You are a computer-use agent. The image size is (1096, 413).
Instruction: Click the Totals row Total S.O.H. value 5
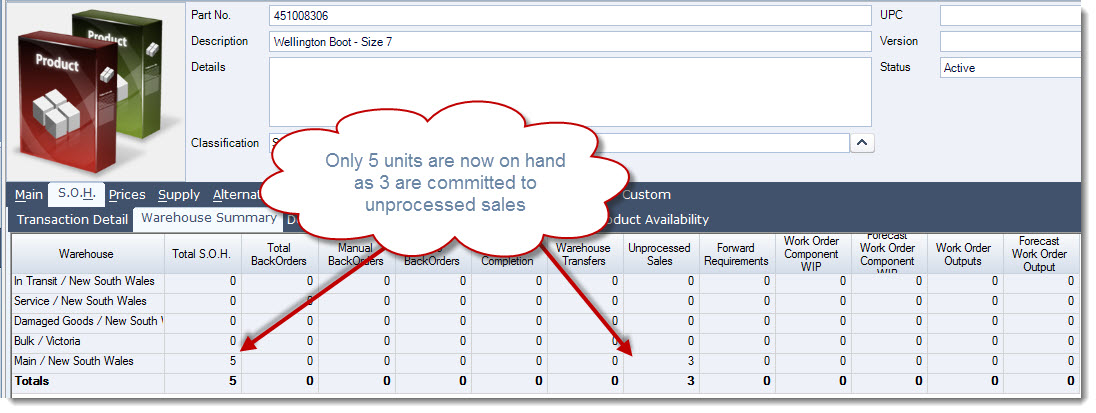[232, 382]
